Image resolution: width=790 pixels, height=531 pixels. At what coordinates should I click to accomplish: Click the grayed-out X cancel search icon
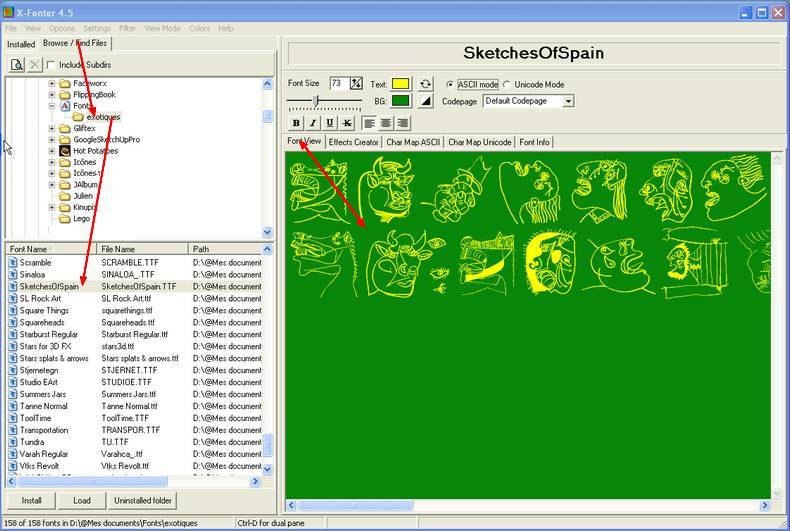pyautogui.click(x=34, y=64)
